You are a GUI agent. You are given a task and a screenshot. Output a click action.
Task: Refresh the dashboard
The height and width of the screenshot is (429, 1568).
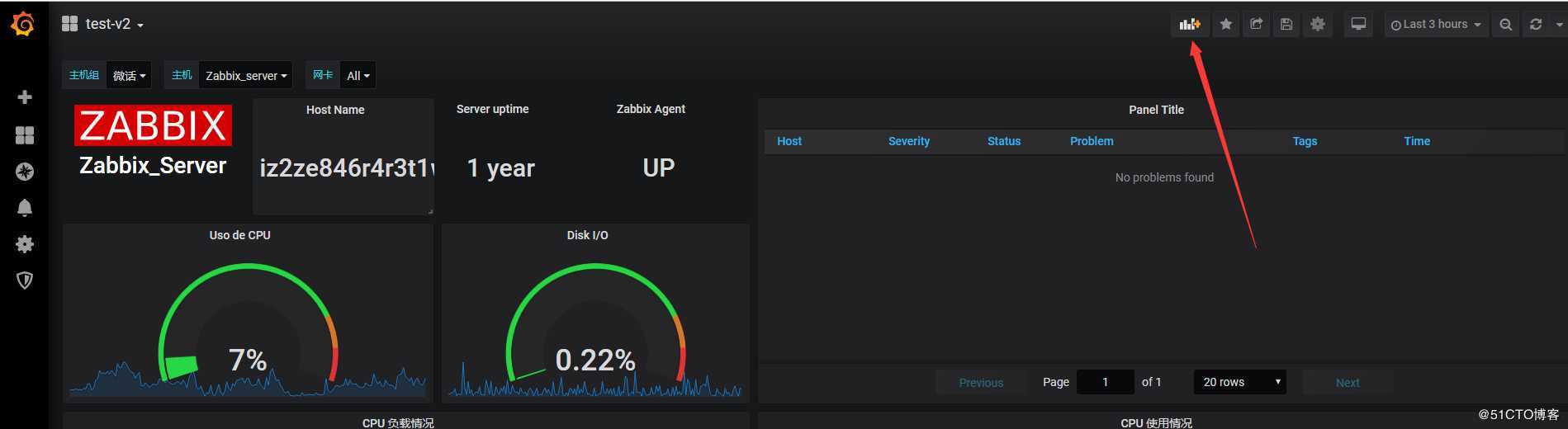tap(1536, 24)
